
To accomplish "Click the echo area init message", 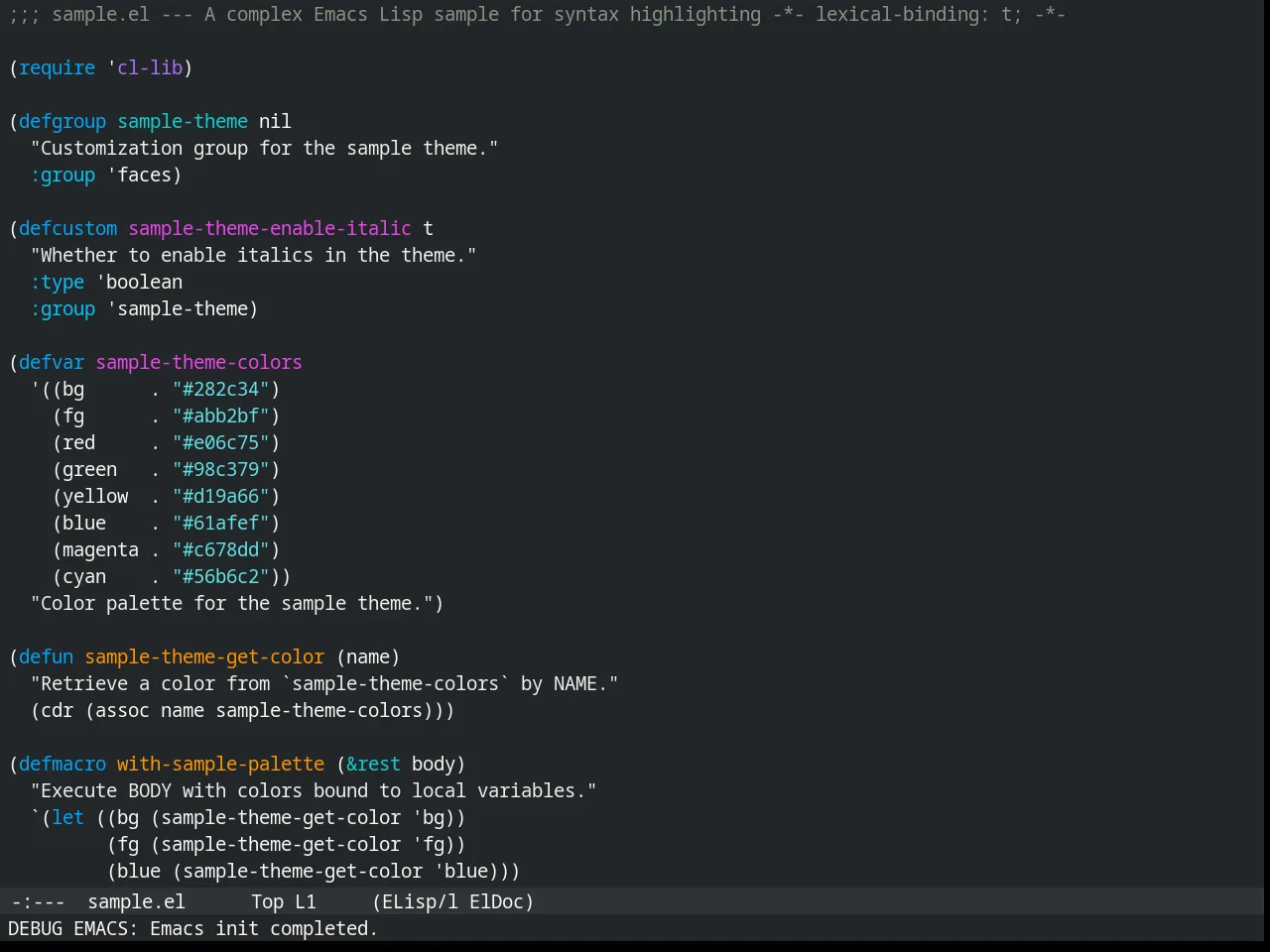I will point(192,928).
